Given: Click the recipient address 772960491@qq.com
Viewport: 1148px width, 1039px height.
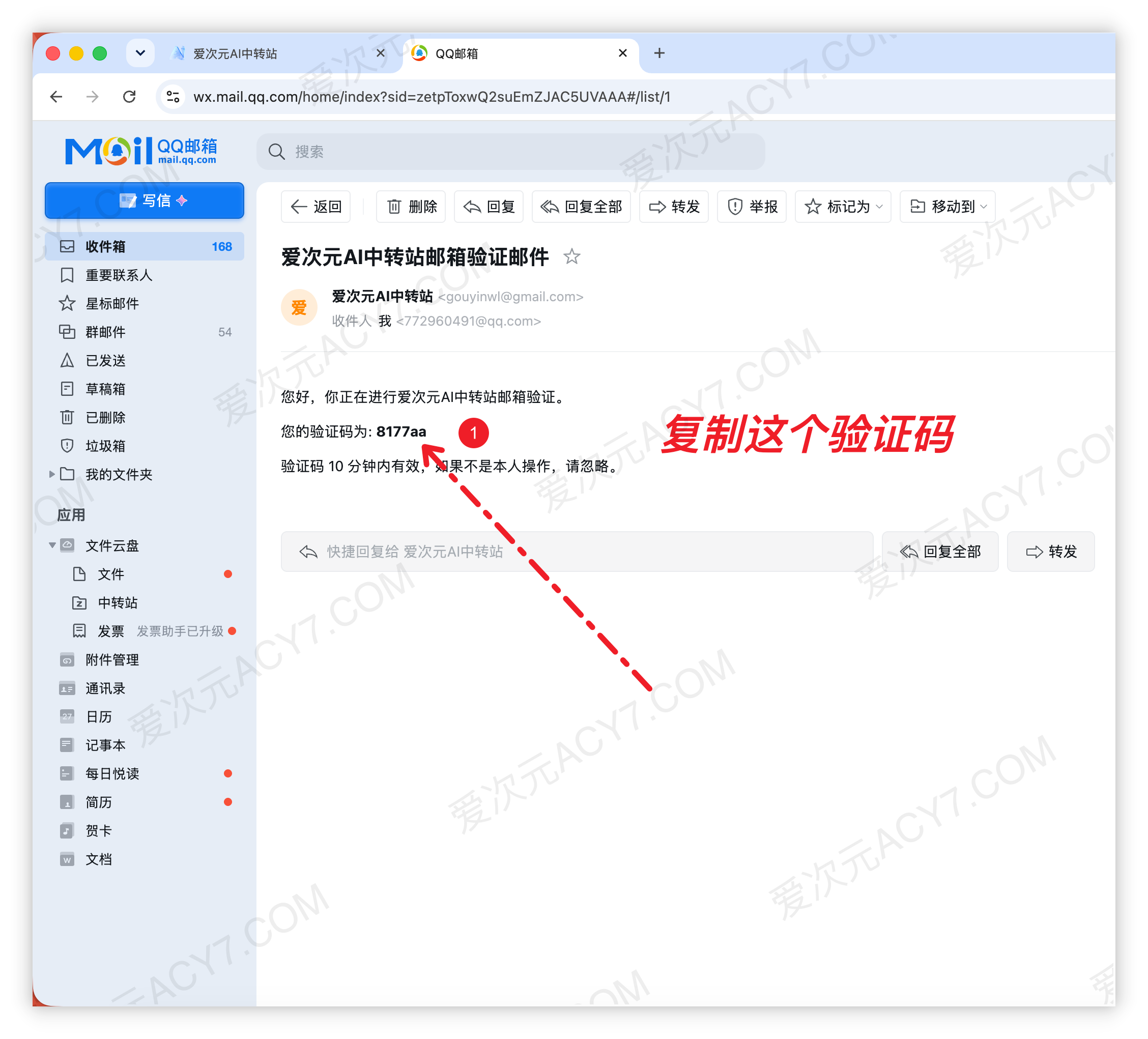Looking at the screenshot, I should [x=469, y=321].
